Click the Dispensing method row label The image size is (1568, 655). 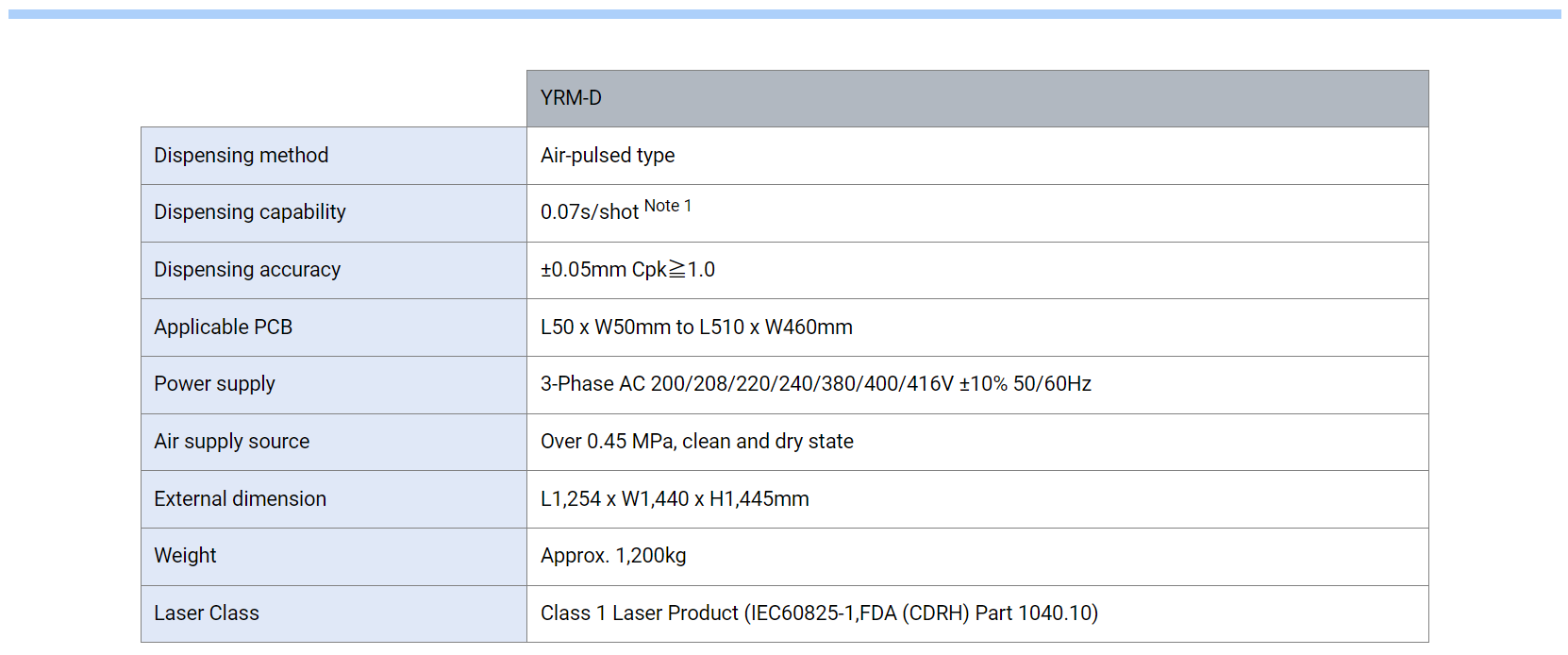[x=242, y=156]
